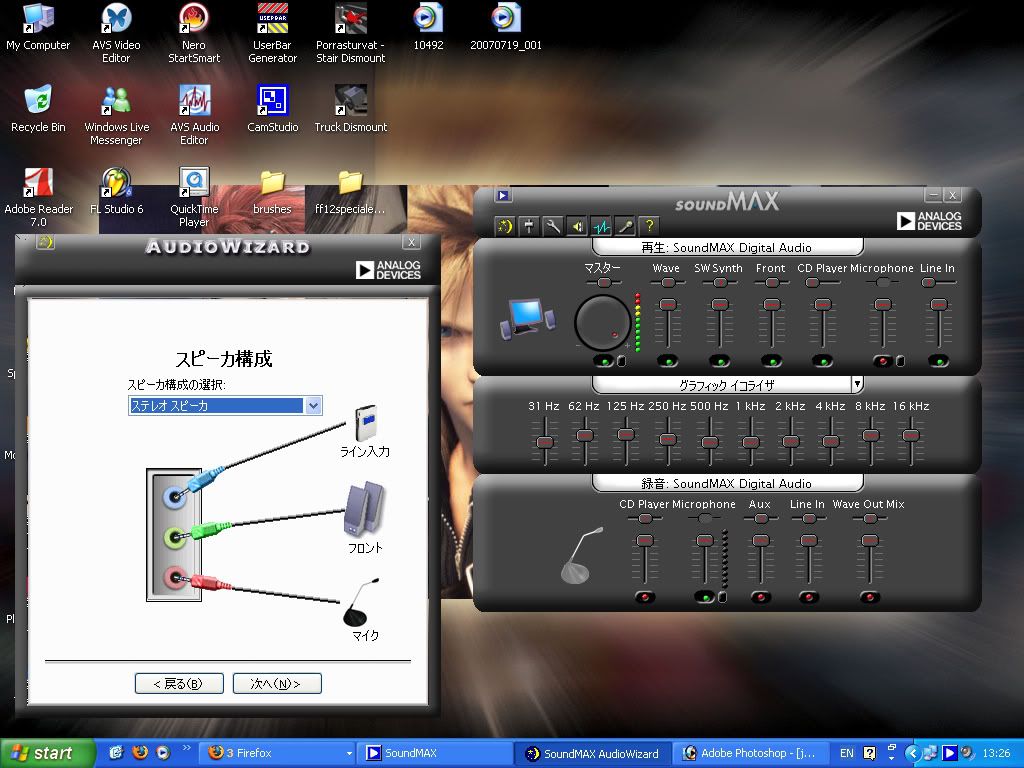1024x768 pixels.
Task: Click the Master volume knob
Action: (602, 322)
